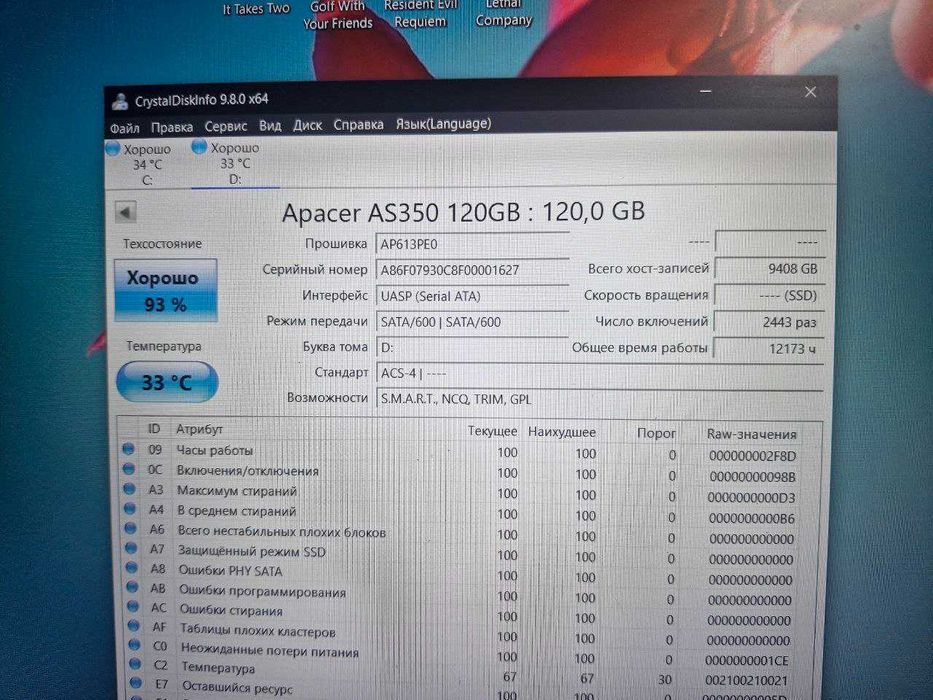933x700 pixels.
Task: Click status icon of row AC Ошибки стирания
Action: click(x=133, y=607)
